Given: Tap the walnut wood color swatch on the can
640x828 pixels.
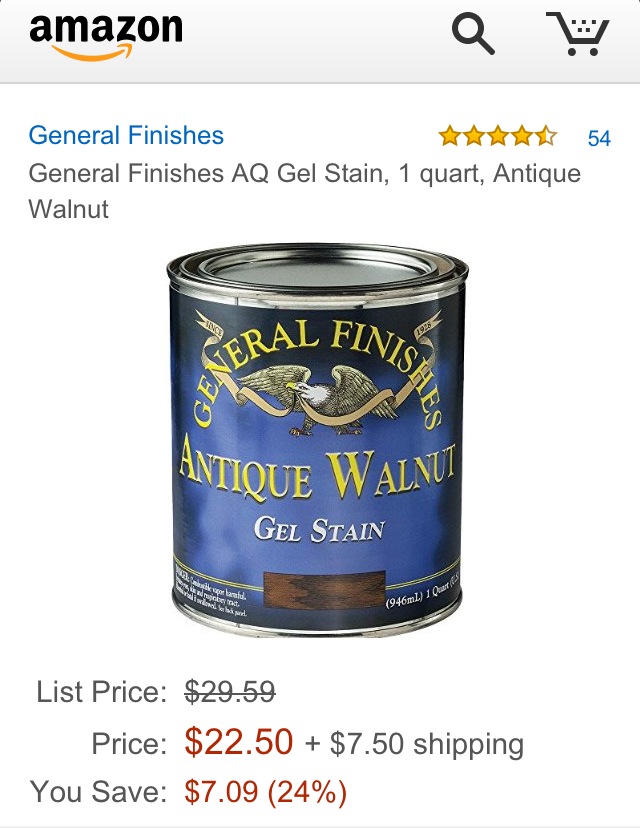Looking at the screenshot, I should pos(324,589).
